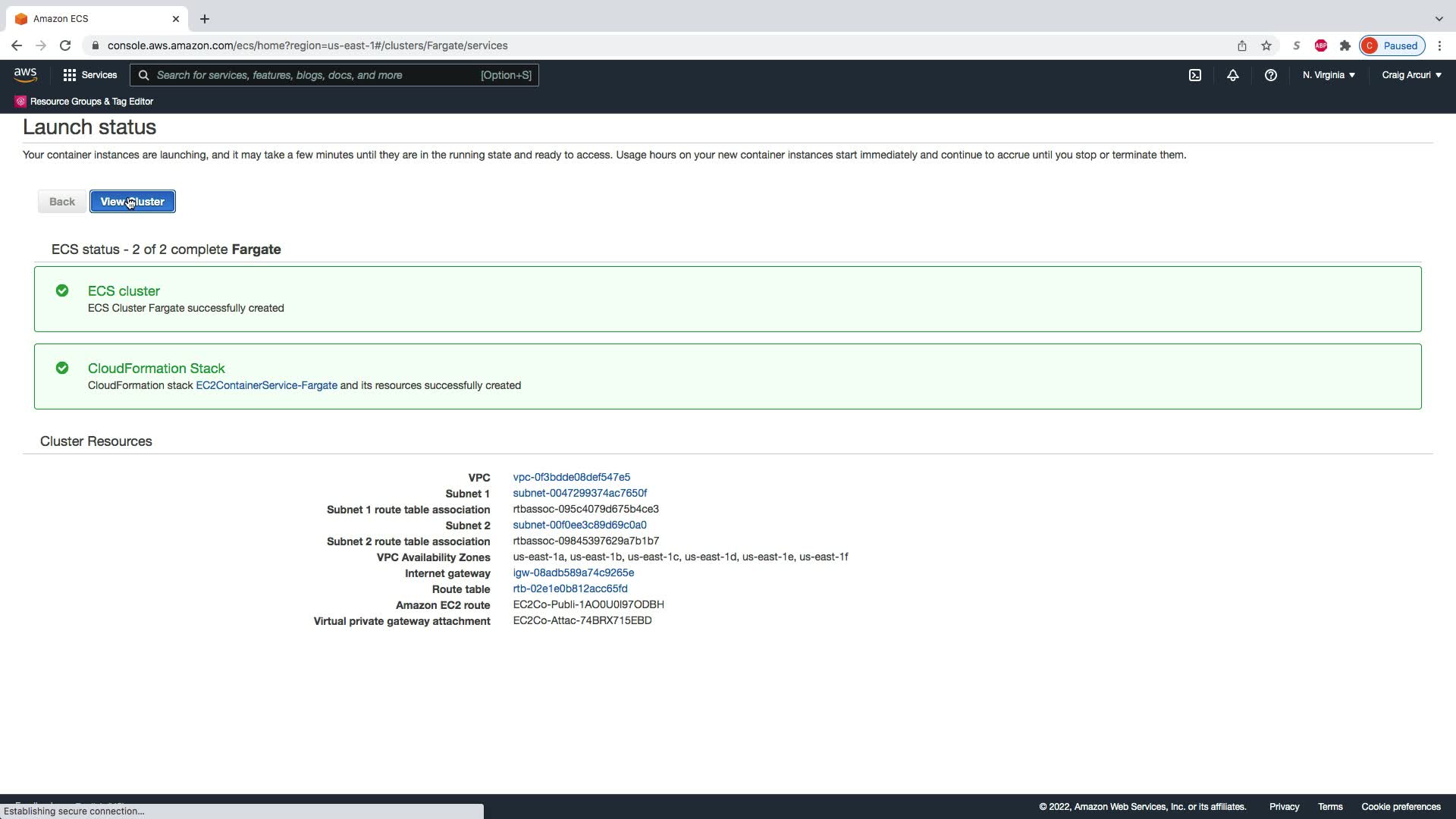
Task: Open the Services grid menu
Action: point(89,75)
